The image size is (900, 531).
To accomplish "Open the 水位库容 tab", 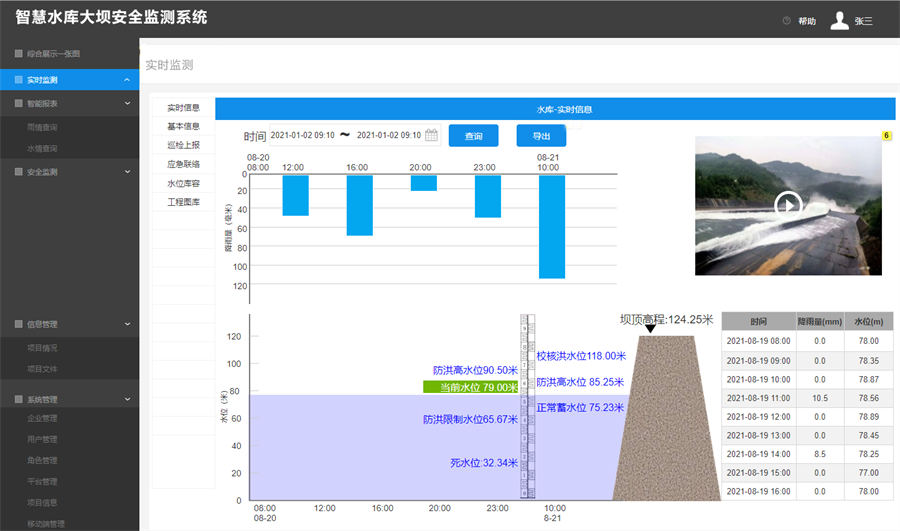I will [183, 184].
